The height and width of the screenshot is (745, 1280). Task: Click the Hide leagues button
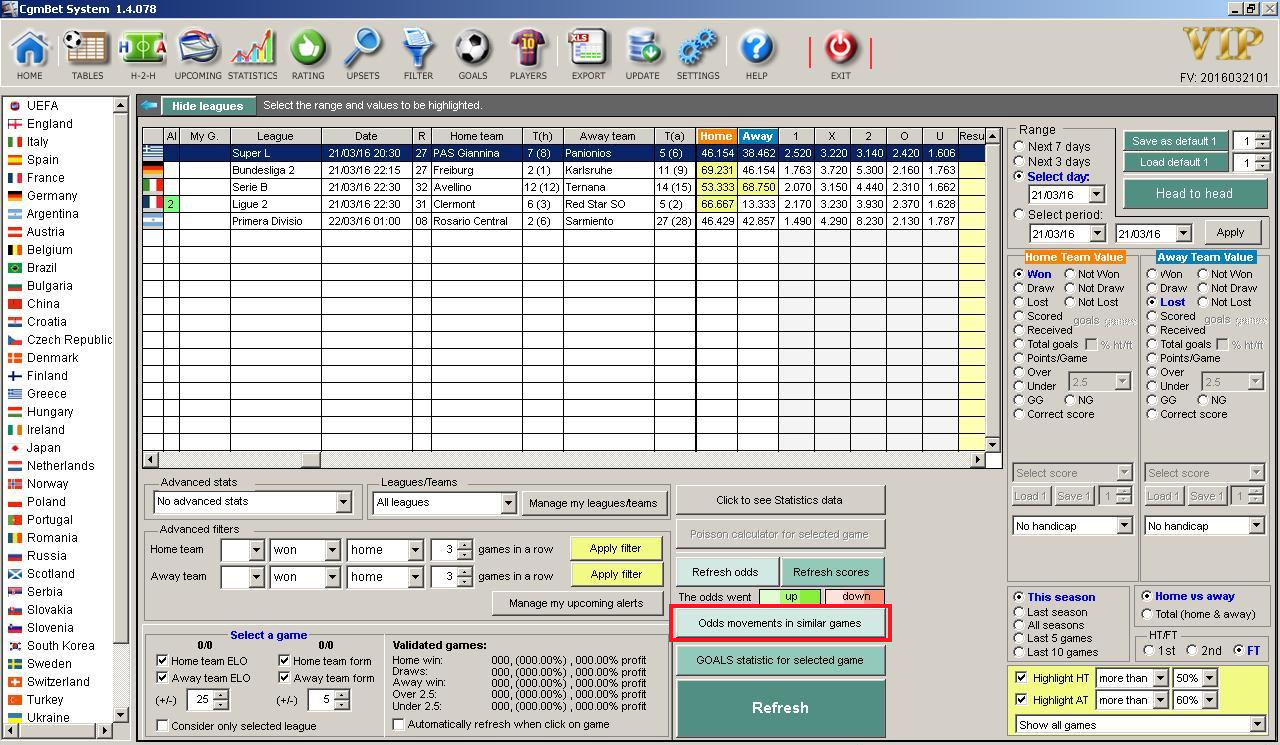[x=207, y=106]
